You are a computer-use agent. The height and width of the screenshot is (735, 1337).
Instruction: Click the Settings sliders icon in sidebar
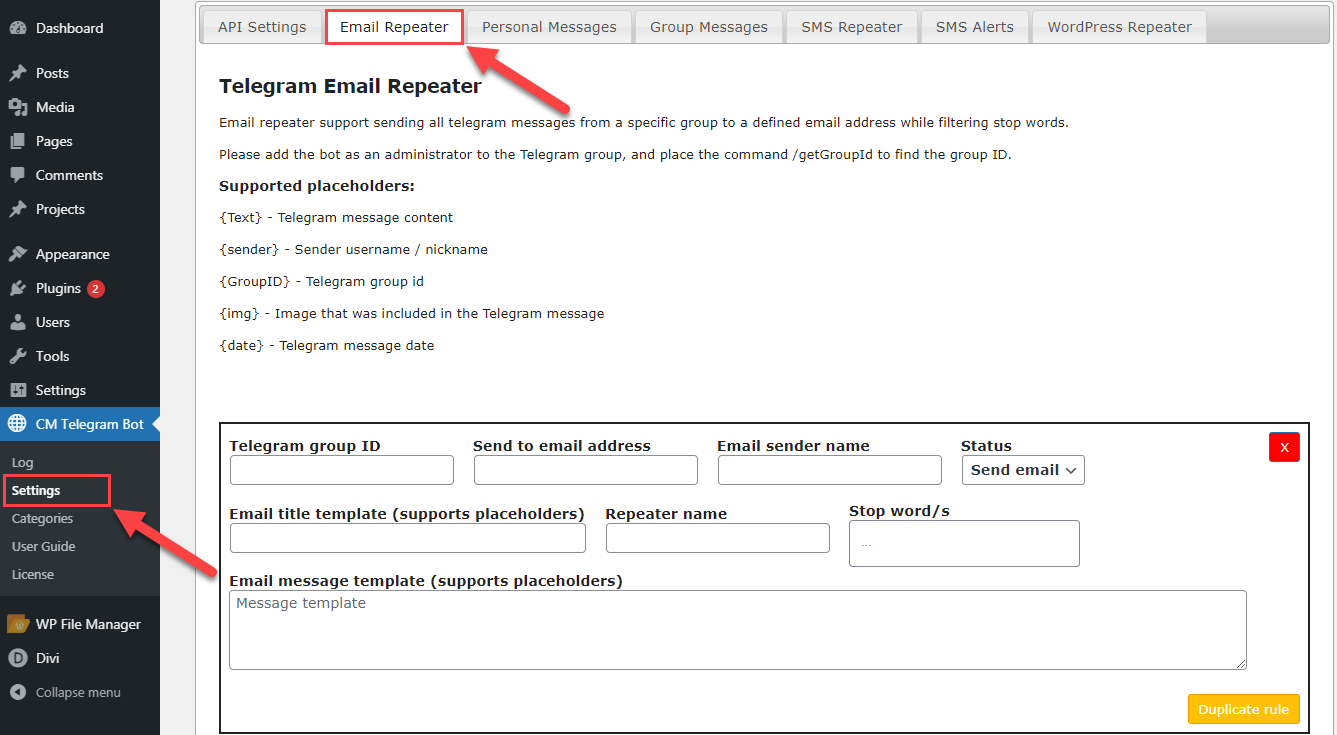[17, 390]
